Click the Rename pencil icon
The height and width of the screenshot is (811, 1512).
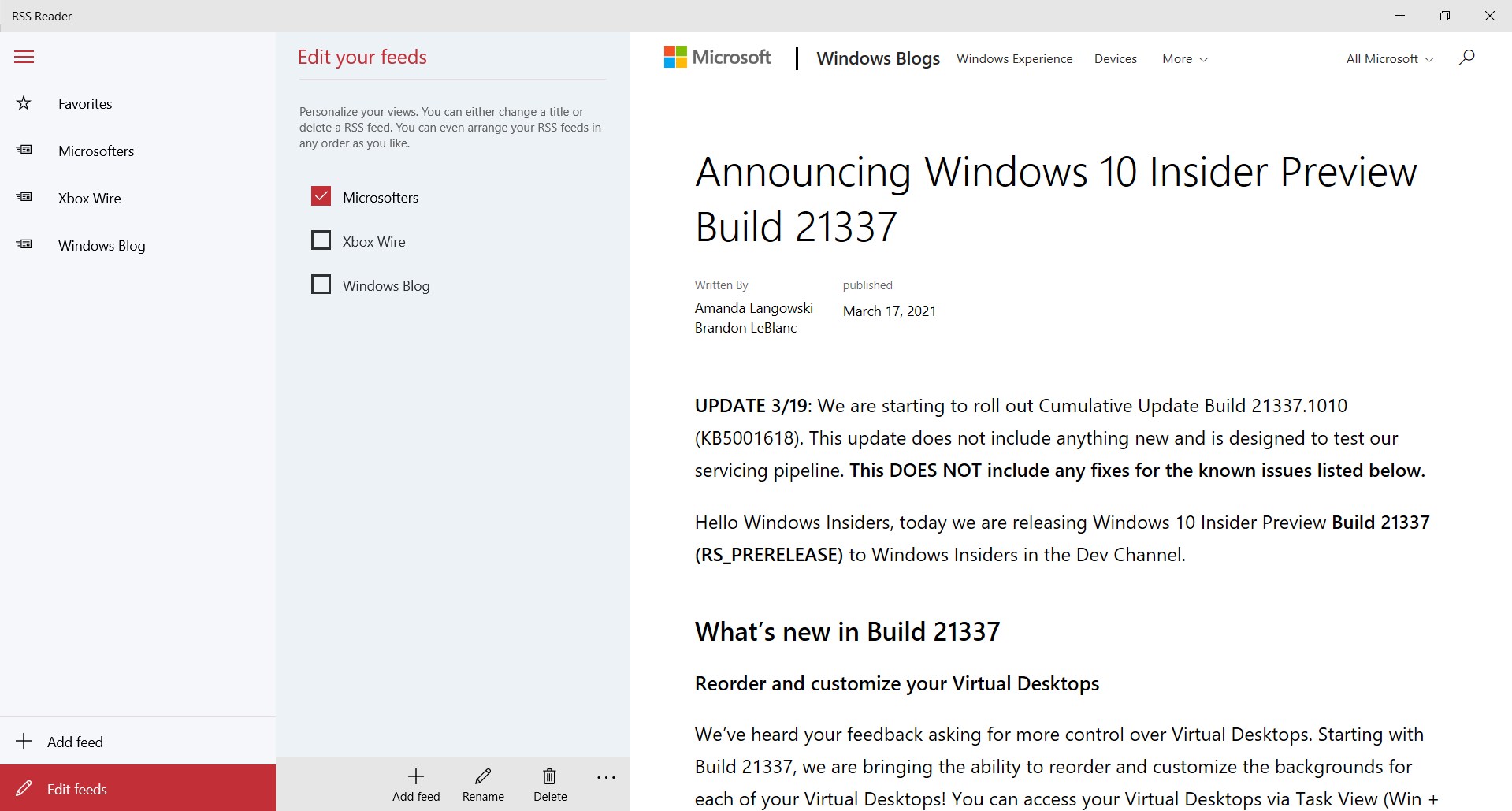click(483, 777)
